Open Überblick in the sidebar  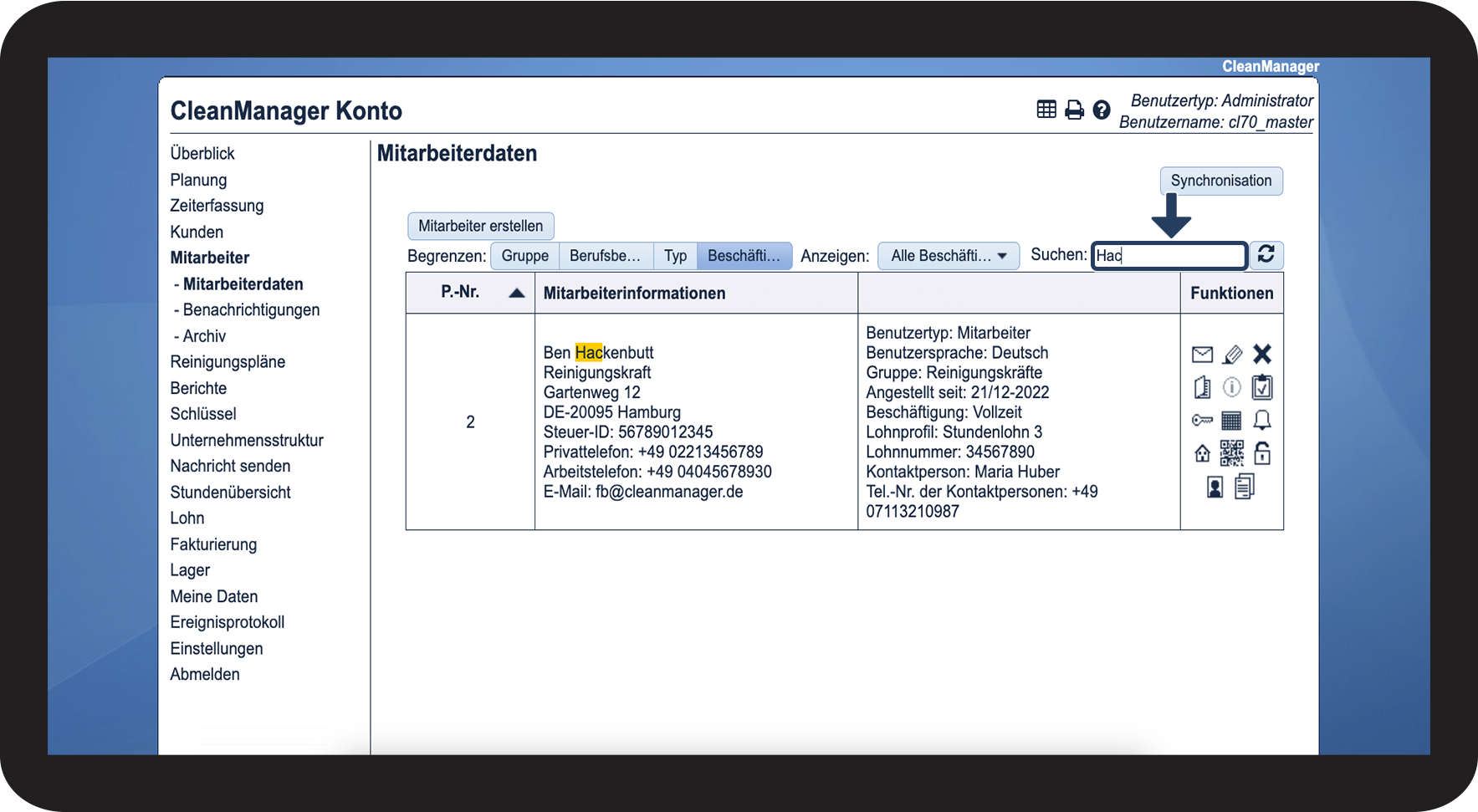202,153
